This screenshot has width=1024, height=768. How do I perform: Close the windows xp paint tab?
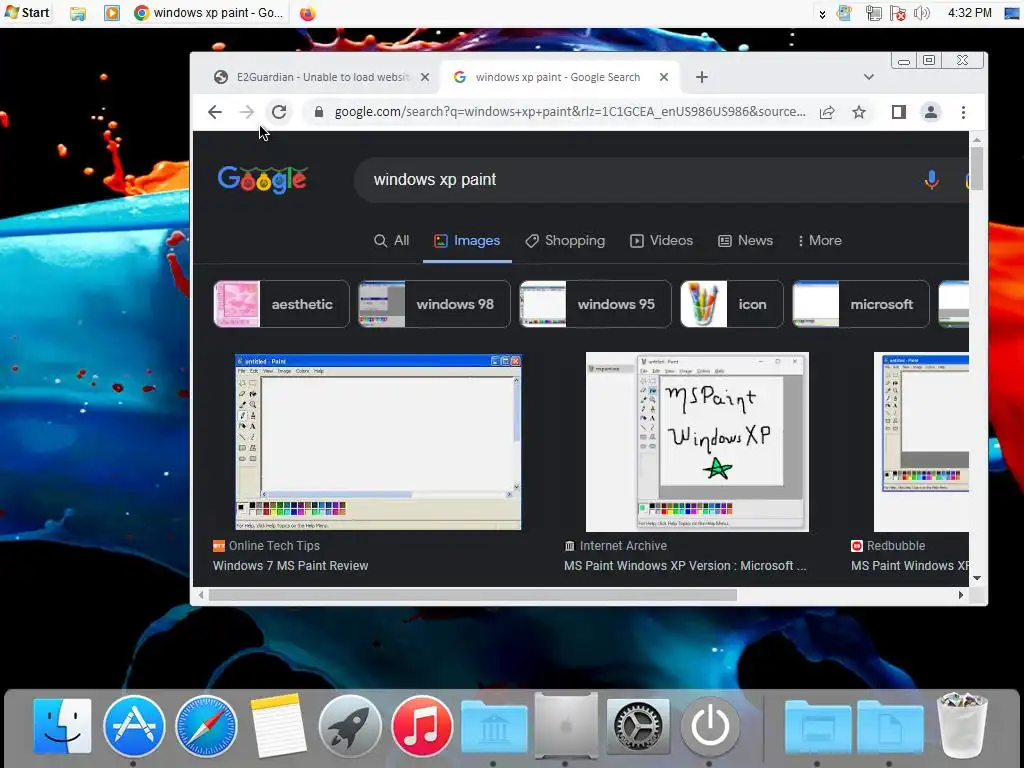(x=664, y=77)
